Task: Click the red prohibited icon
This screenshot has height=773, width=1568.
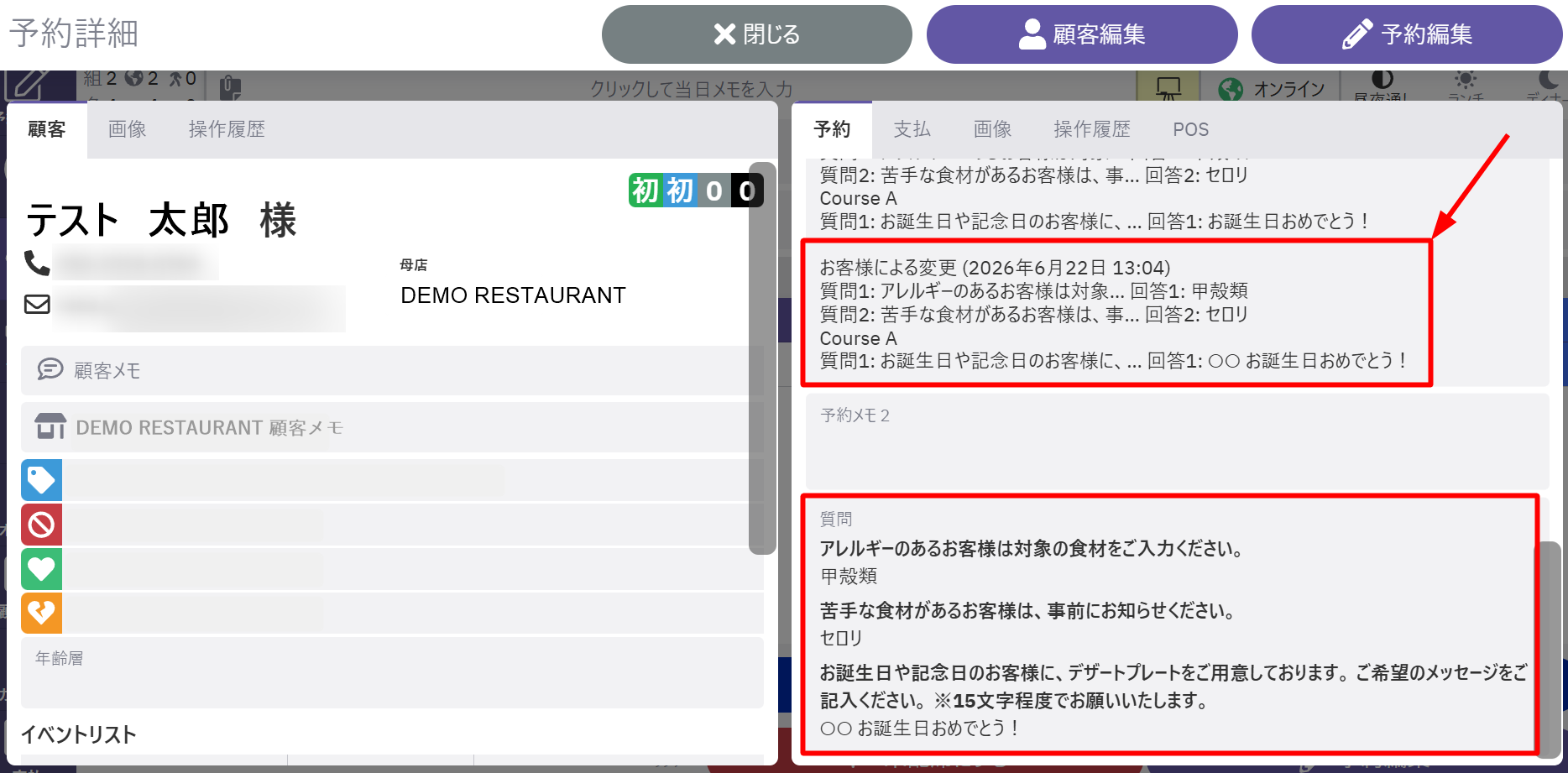Action: [41, 525]
